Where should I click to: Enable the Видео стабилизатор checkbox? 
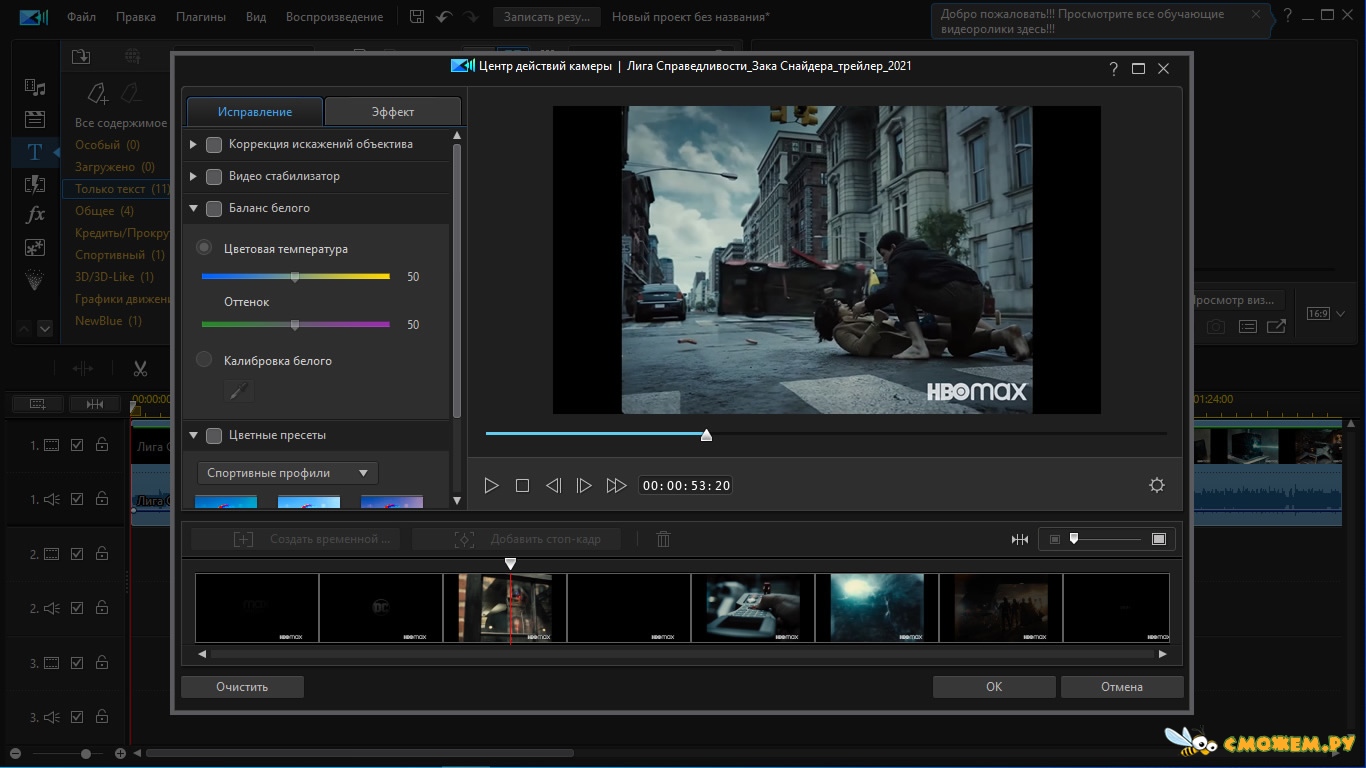(x=214, y=177)
